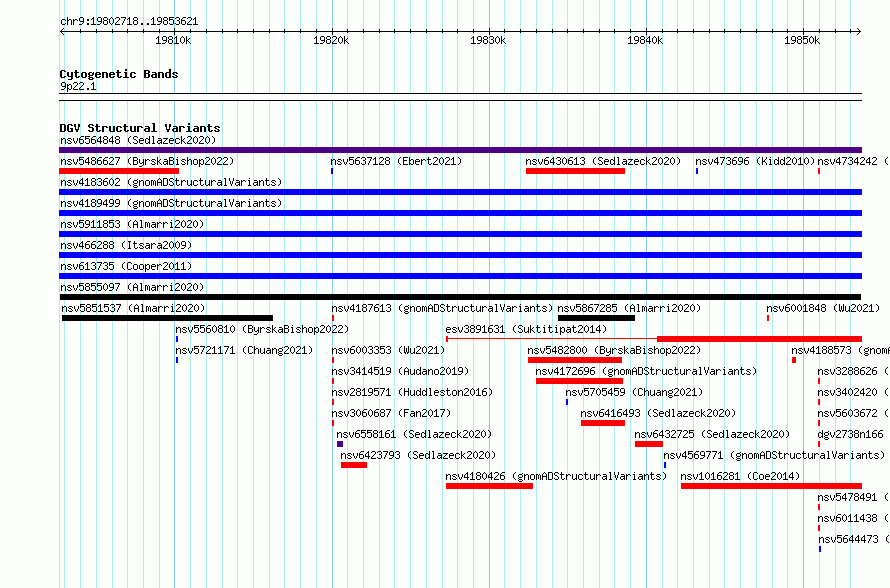Open nsv5721171 (Chuang2021) label

[244, 350]
